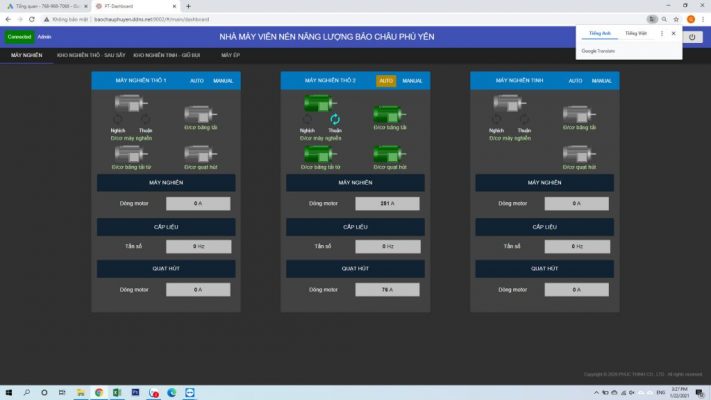The height and width of the screenshot is (400, 711).
Task: Click the Thuận rotation icon in Máy Nghiền Thô 2
Action: (335, 120)
